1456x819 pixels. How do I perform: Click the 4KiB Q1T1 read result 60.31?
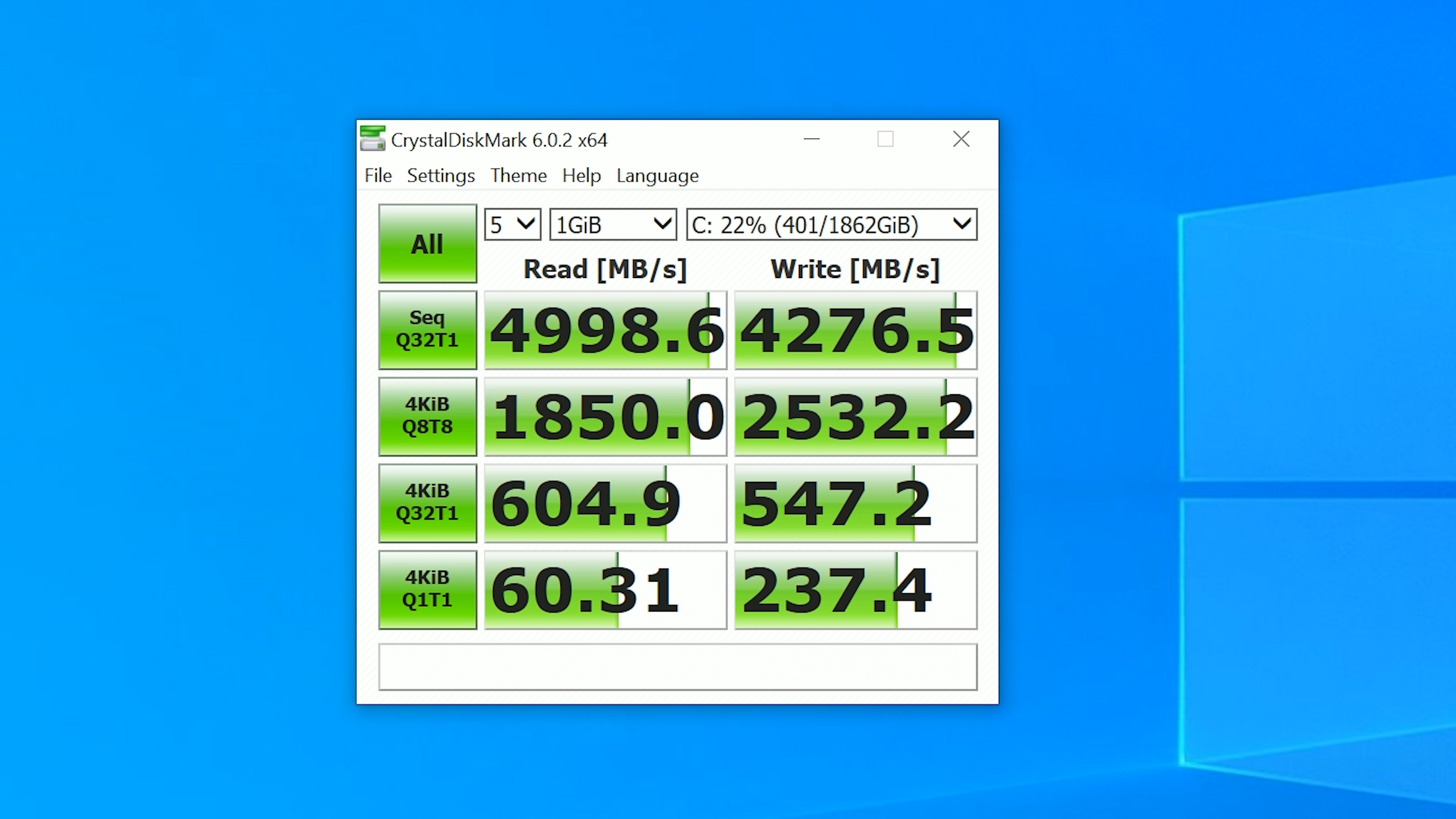tap(606, 590)
